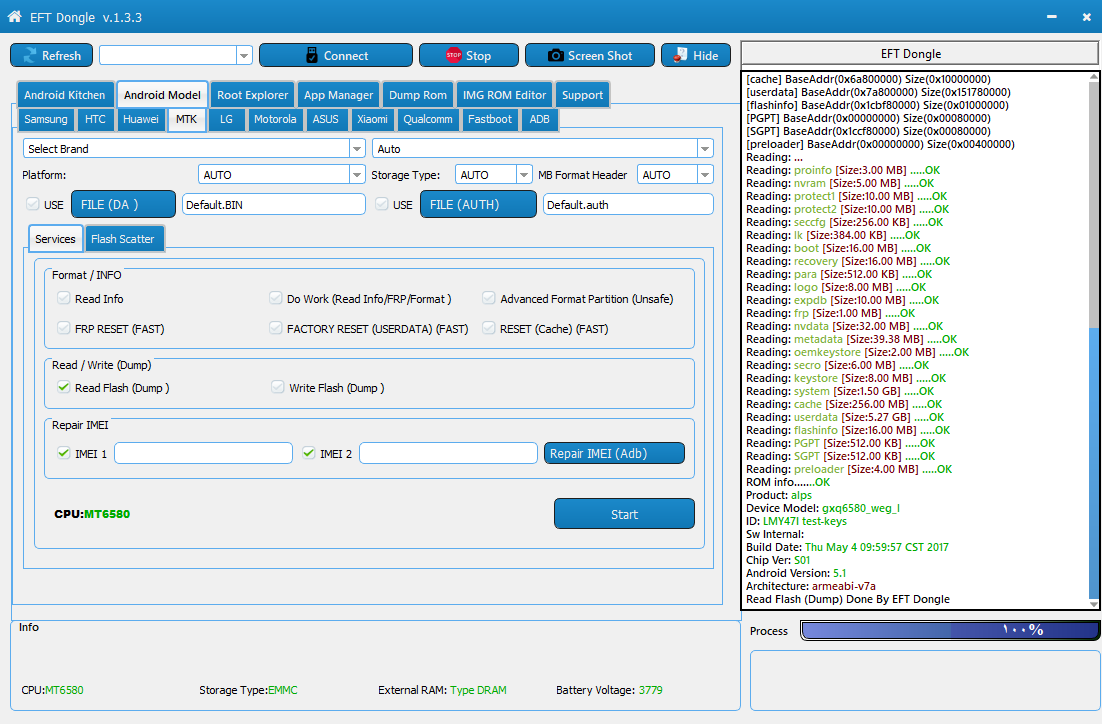This screenshot has width=1102, height=724.
Task: Open the MB Format Header dropdown
Action: pyautogui.click(x=705, y=174)
